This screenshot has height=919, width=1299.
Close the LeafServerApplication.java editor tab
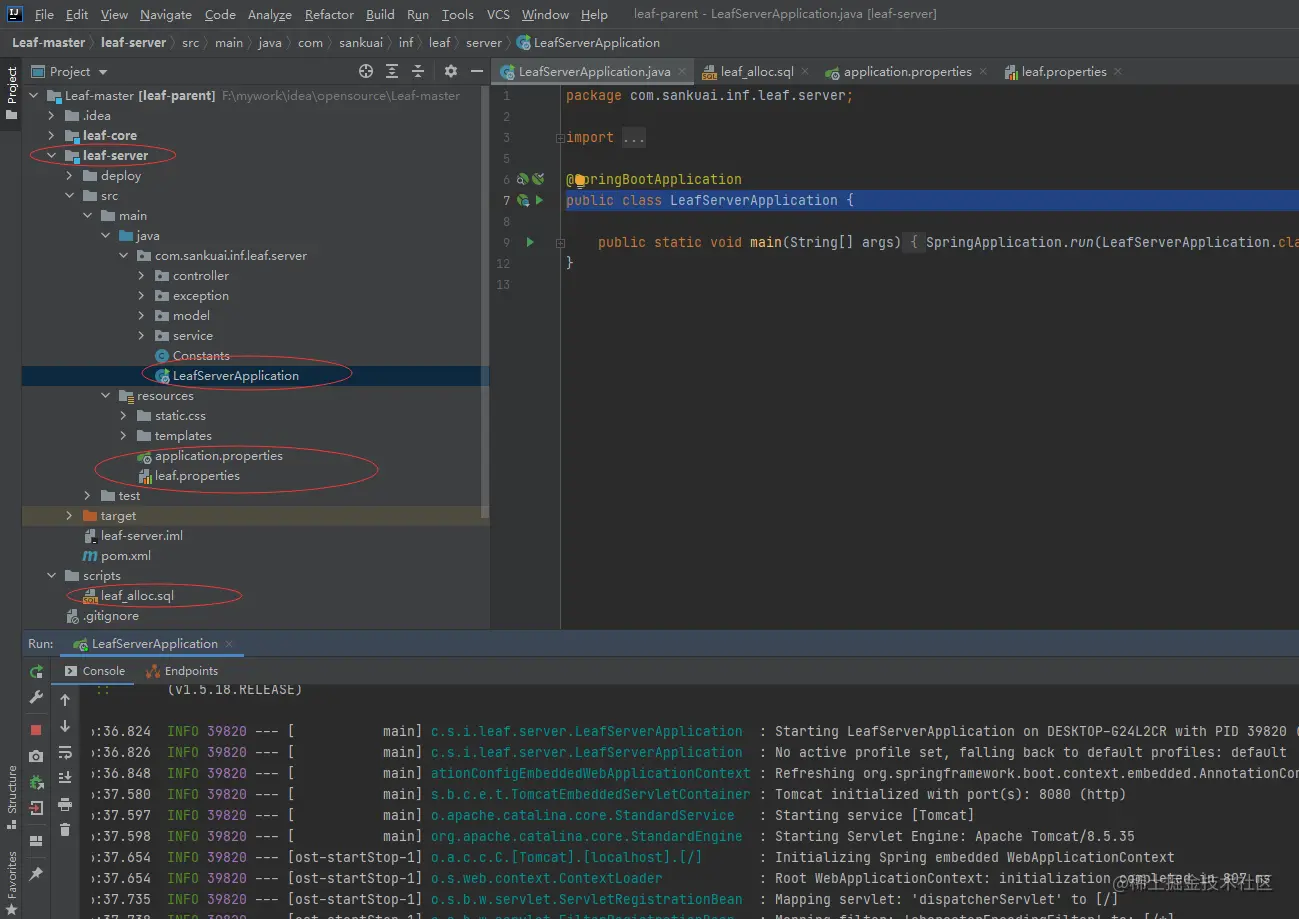(683, 72)
